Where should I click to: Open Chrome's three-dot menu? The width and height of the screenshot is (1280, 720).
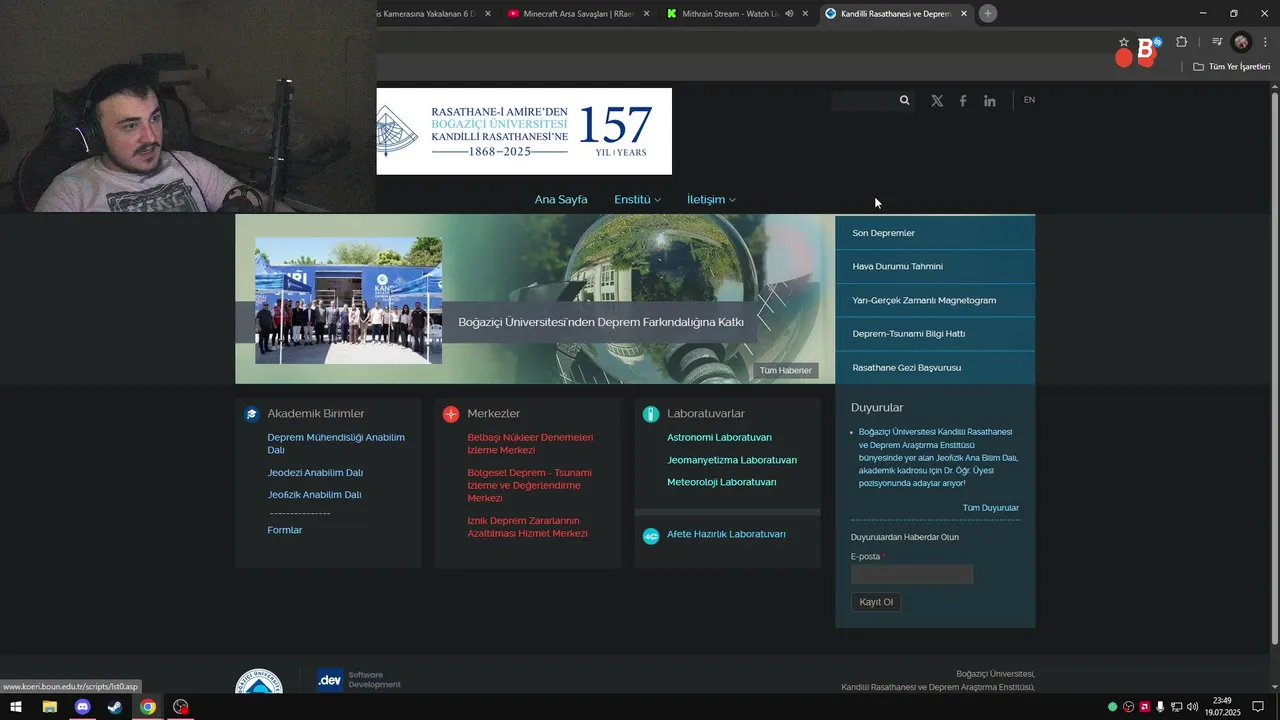click(1266, 42)
